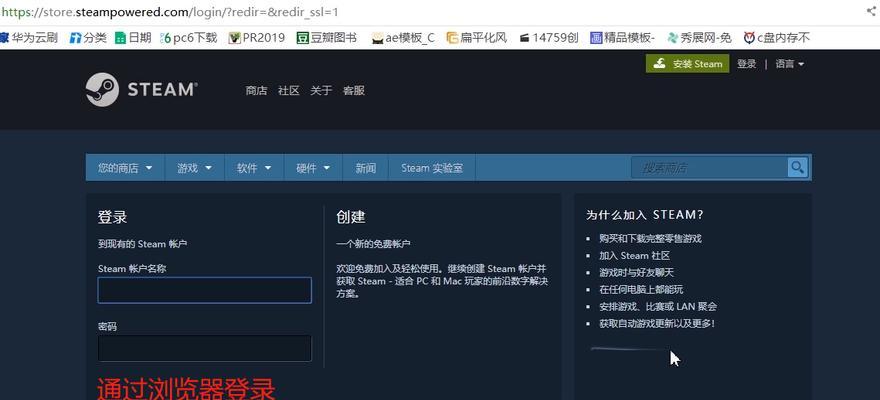Open the 商店 menu in header
The height and width of the screenshot is (400, 880).
click(x=256, y=90)
